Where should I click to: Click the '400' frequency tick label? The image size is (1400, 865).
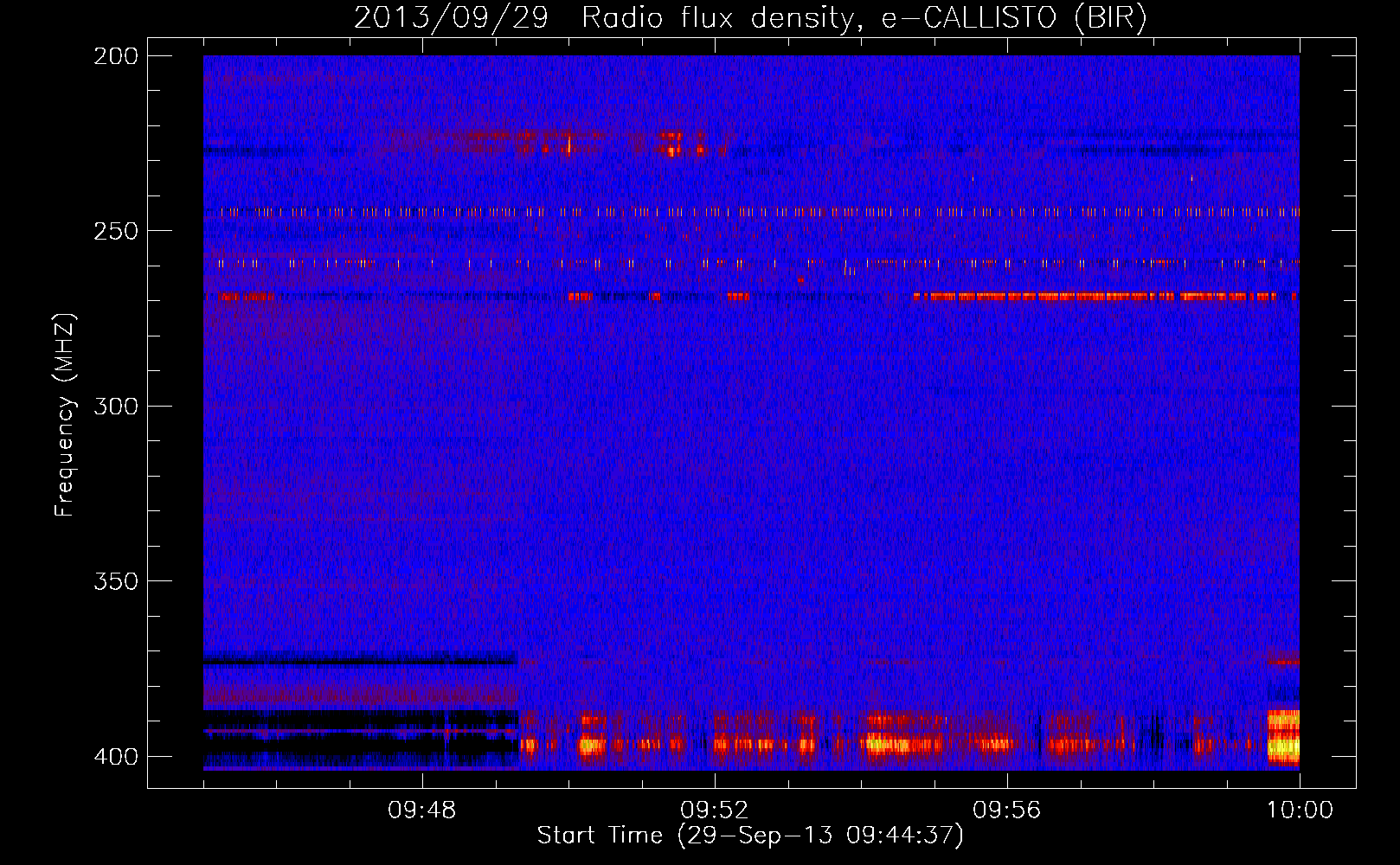pos(116,757)
